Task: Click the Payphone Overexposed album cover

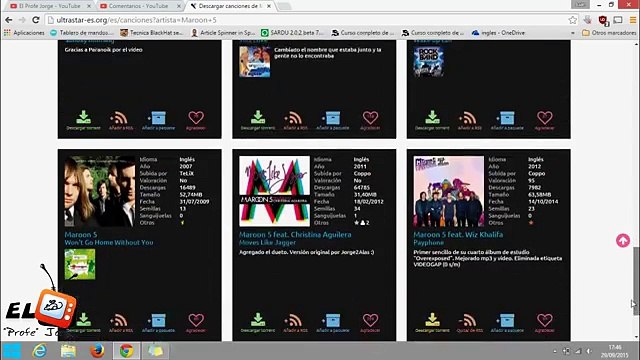Action: pos(449,191)
